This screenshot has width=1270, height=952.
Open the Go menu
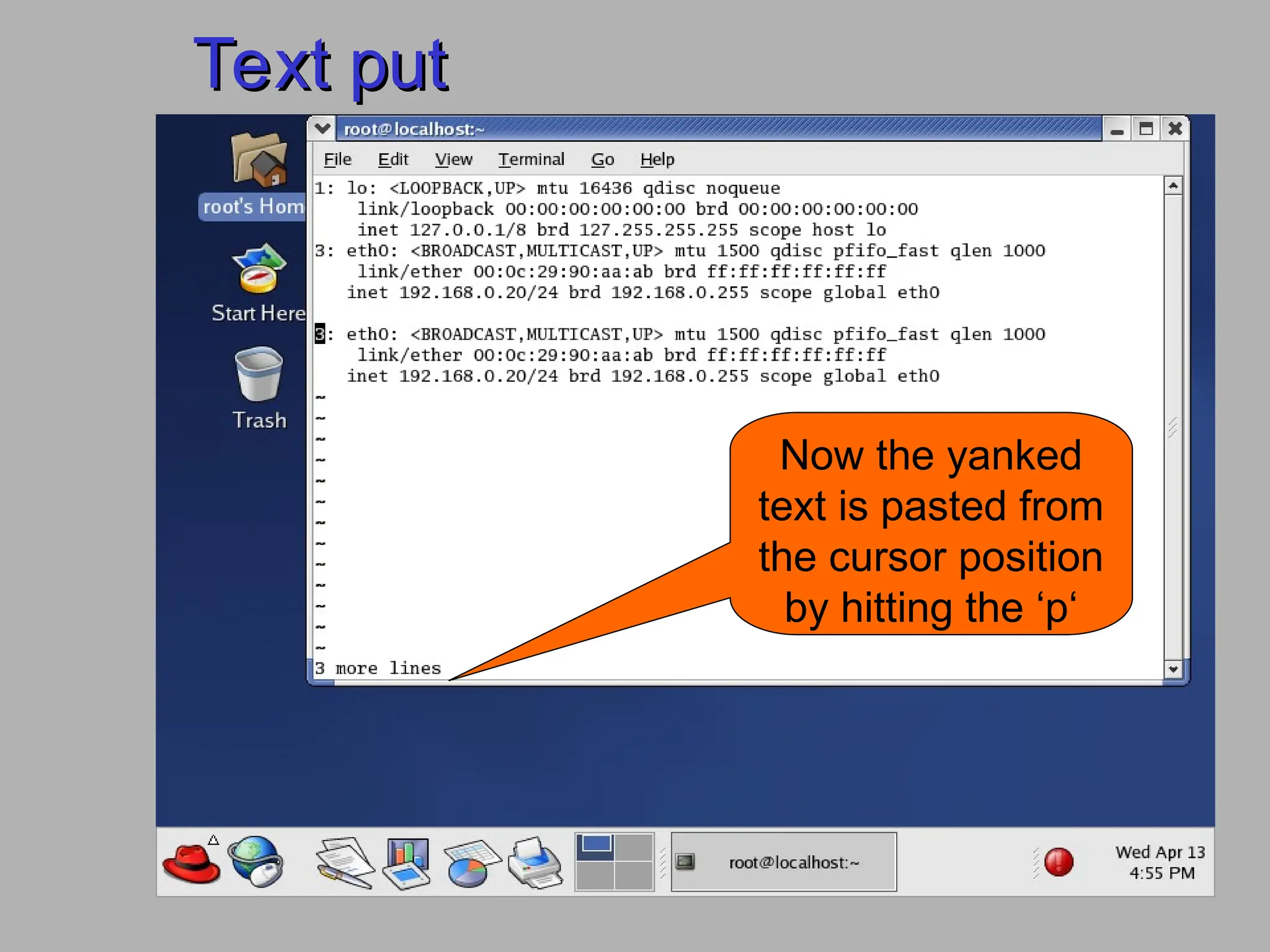(602, 159)
